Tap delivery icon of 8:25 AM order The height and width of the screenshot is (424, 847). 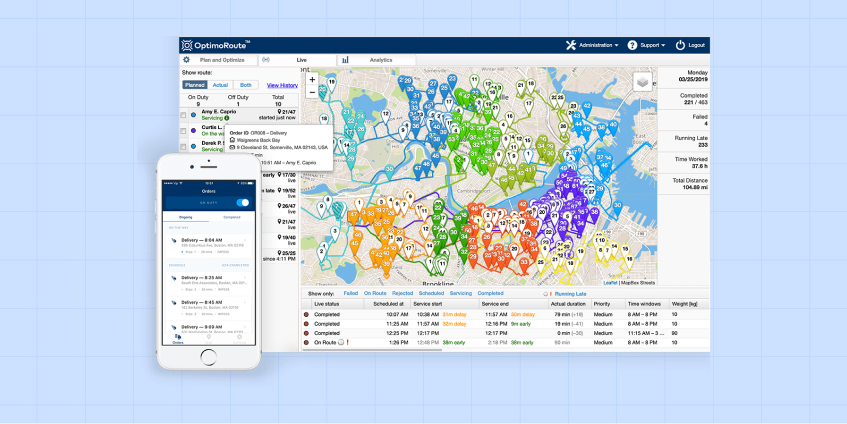(173, 278)
